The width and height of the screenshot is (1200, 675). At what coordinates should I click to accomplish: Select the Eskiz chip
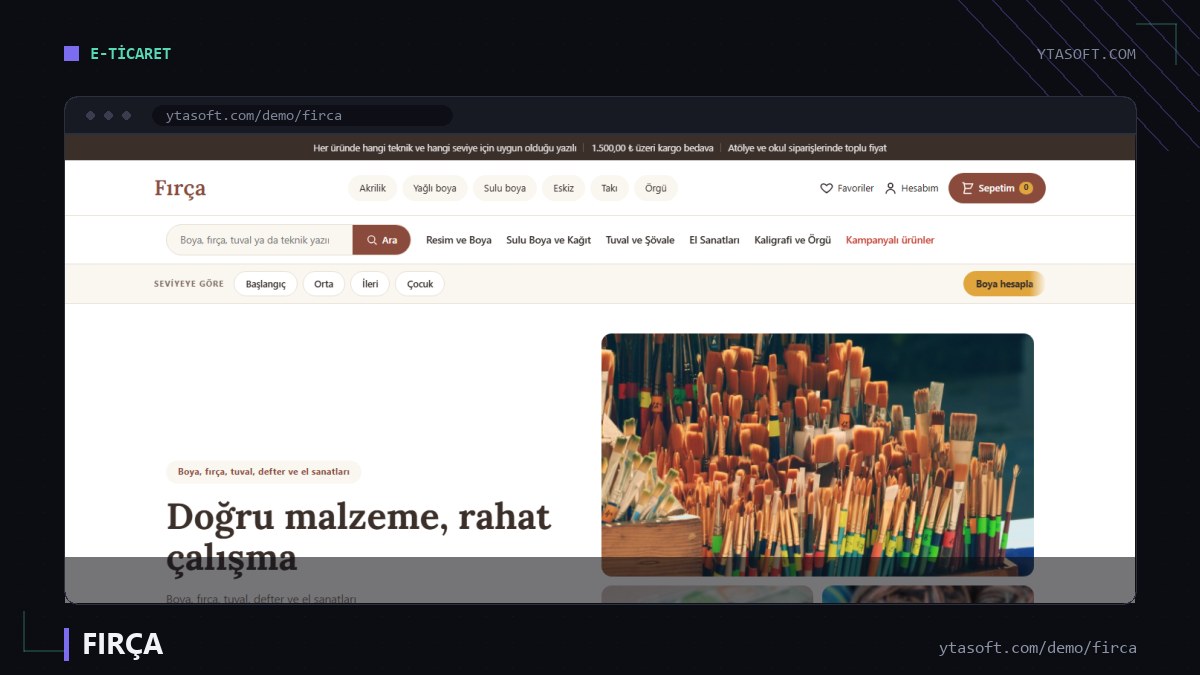564,188
